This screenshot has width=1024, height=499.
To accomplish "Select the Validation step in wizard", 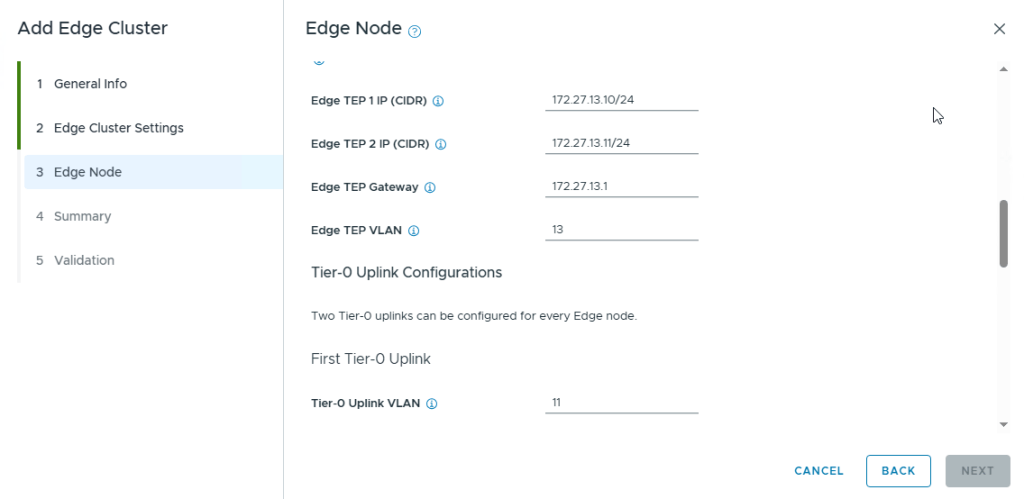I will 84,260.
